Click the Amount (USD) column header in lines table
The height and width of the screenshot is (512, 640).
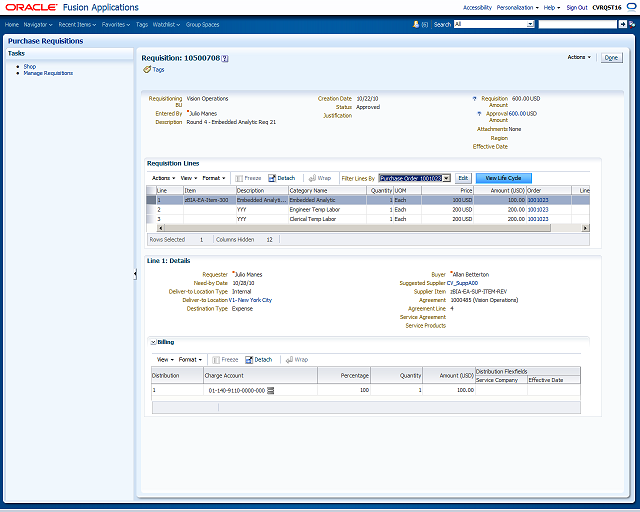500,191
